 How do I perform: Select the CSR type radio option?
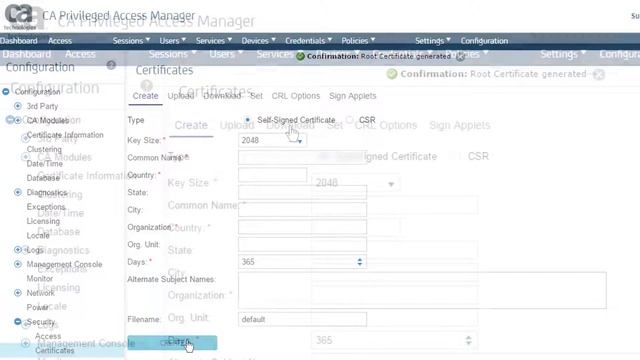[x=349, y=120]
